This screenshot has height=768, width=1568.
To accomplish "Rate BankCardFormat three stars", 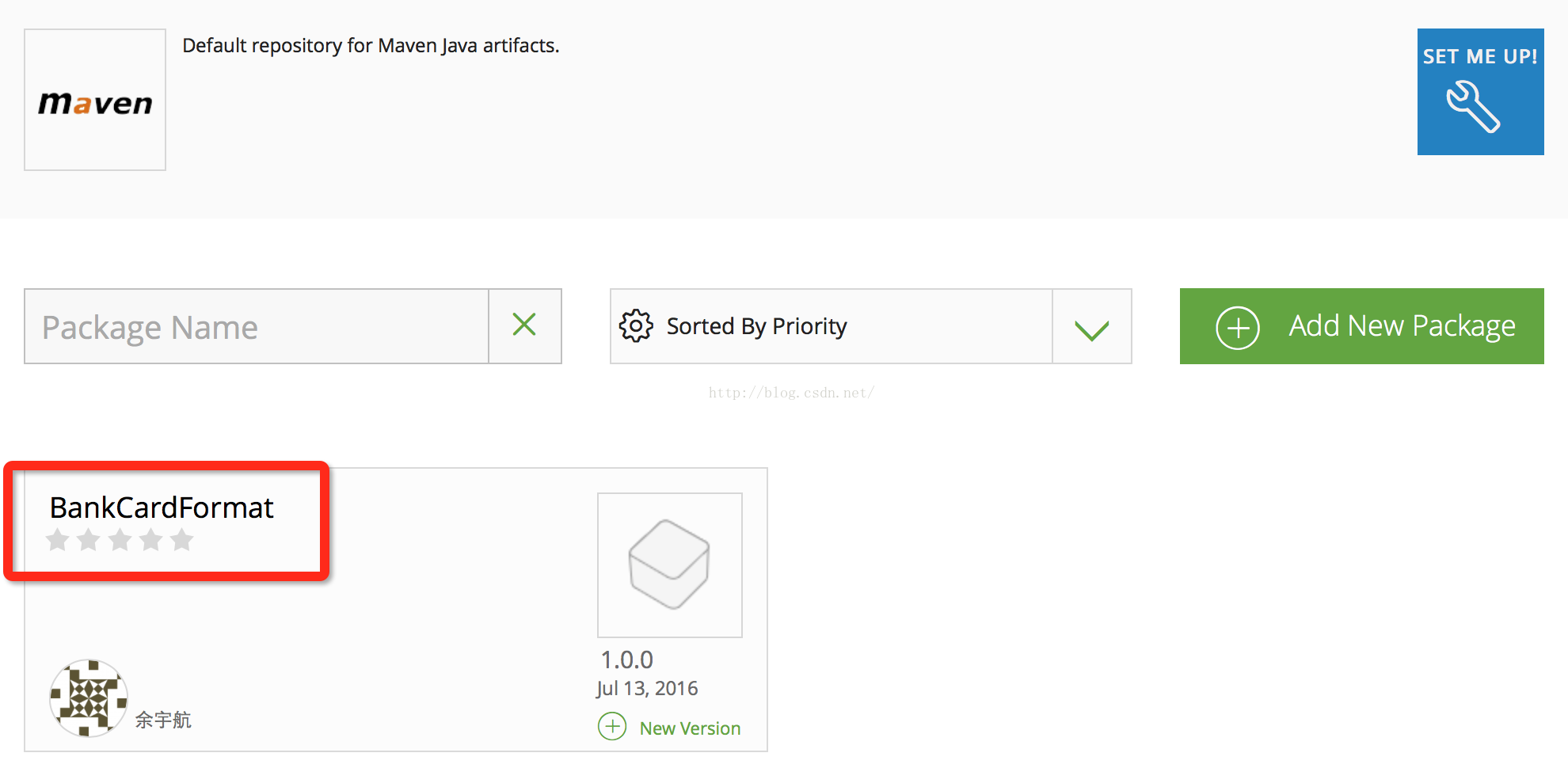I will 120,540.
